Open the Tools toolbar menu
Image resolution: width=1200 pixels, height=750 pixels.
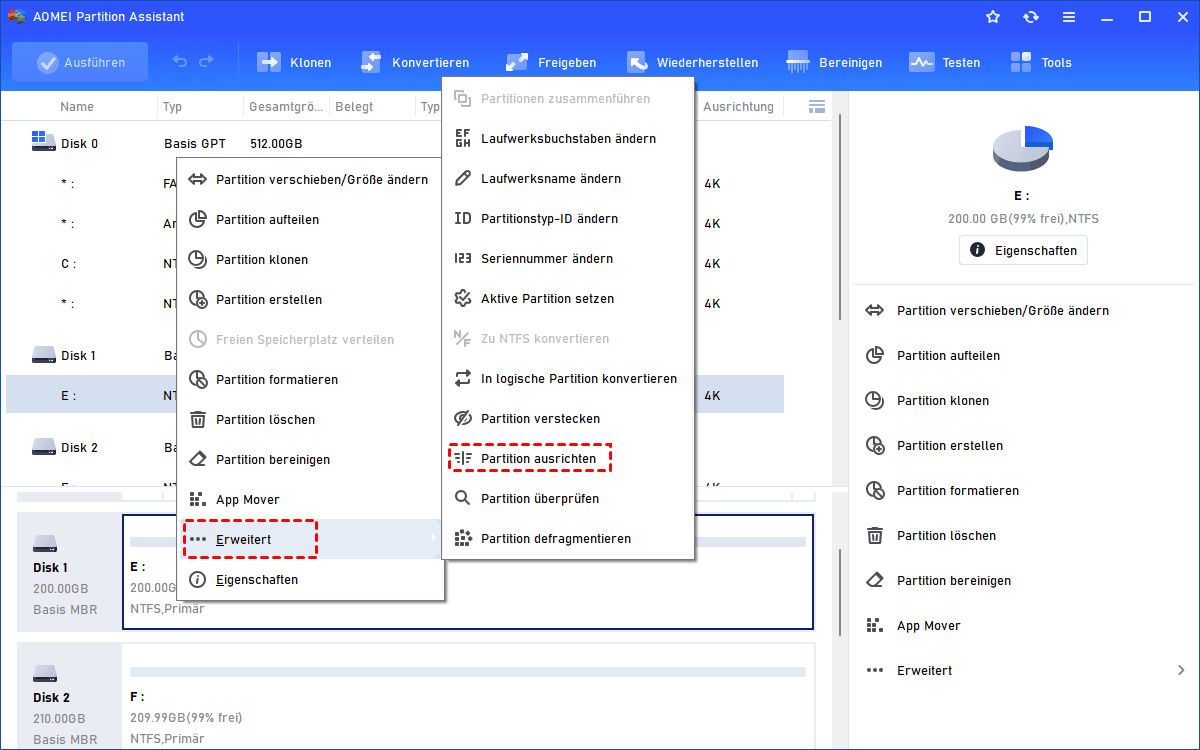tap(1040, 62)
